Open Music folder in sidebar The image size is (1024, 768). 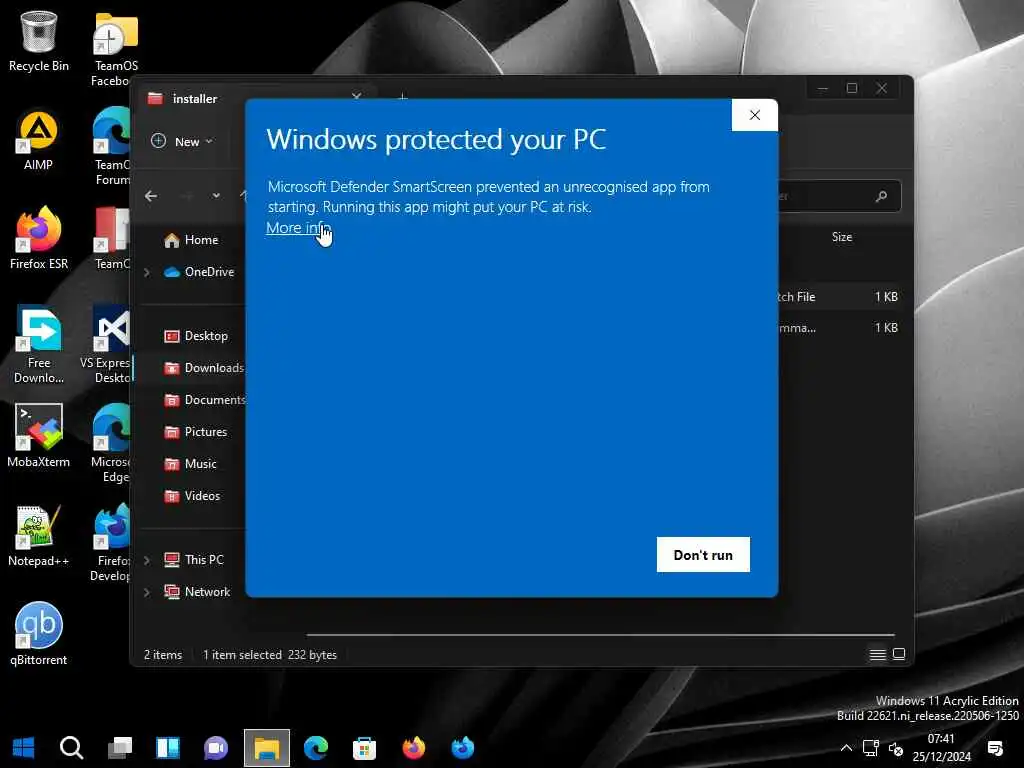point(190,464)
